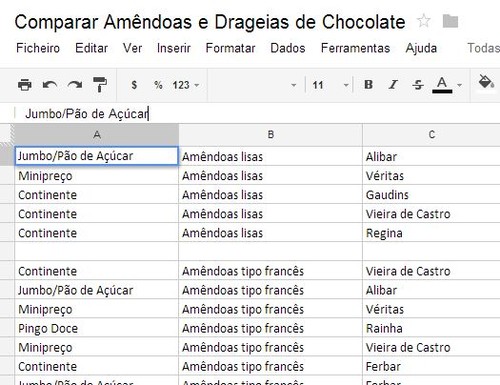
Task: Select column B header
Action: (271, 135)
